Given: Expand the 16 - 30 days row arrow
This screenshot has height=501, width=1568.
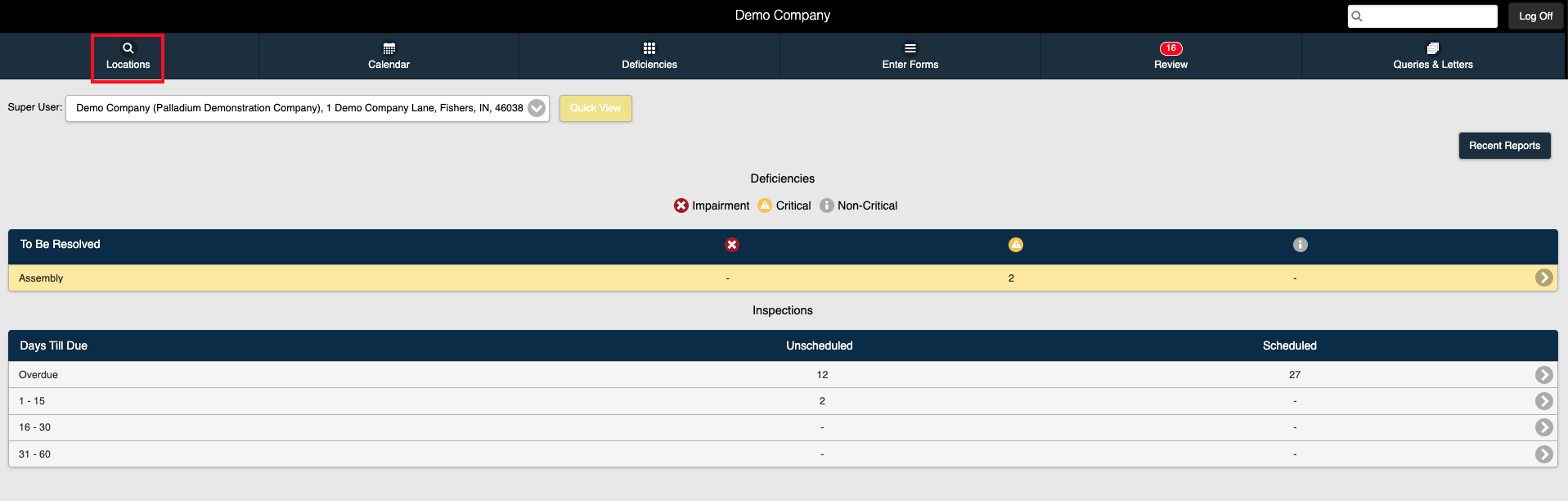Looking at the screenshot, I should [x=1544, y=427].
